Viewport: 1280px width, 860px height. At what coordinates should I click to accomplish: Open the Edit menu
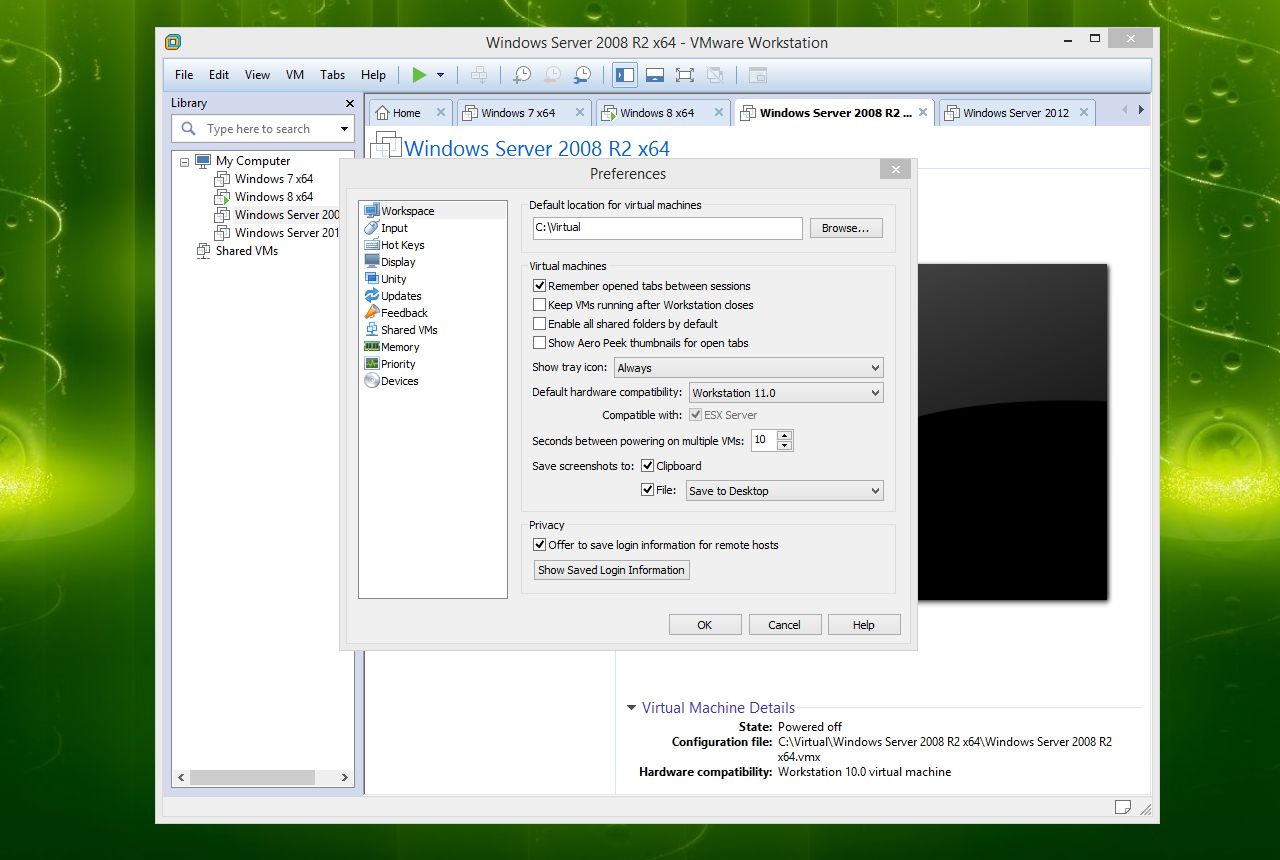219,75
